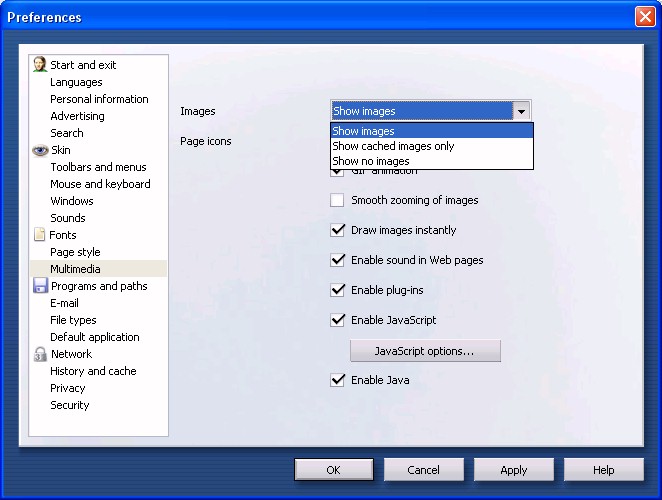
Task: Click the padlock icon next to Network
Action: coord(40,354)
